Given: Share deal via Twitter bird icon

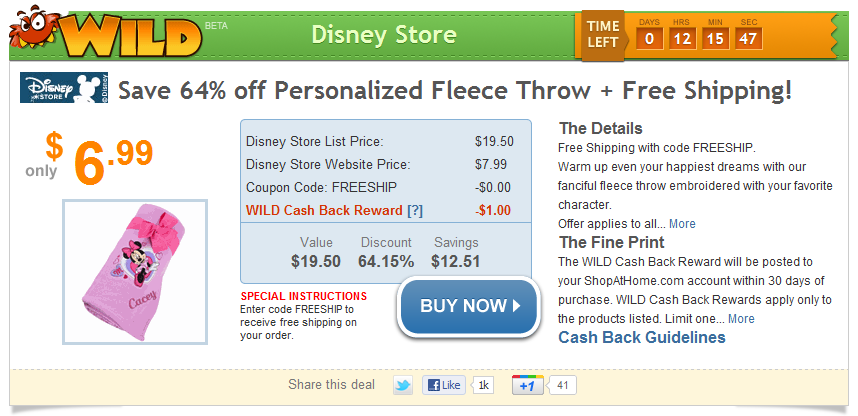Looking at the screenshot, I should (403, 385).
